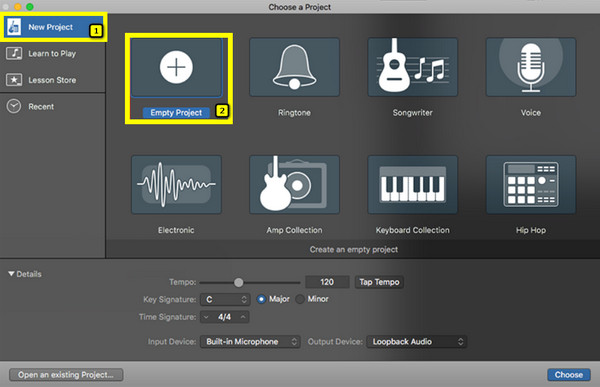Click the Amp Collection label
Viewport: 600px width, 387px height.
click(x=294, y=230)
